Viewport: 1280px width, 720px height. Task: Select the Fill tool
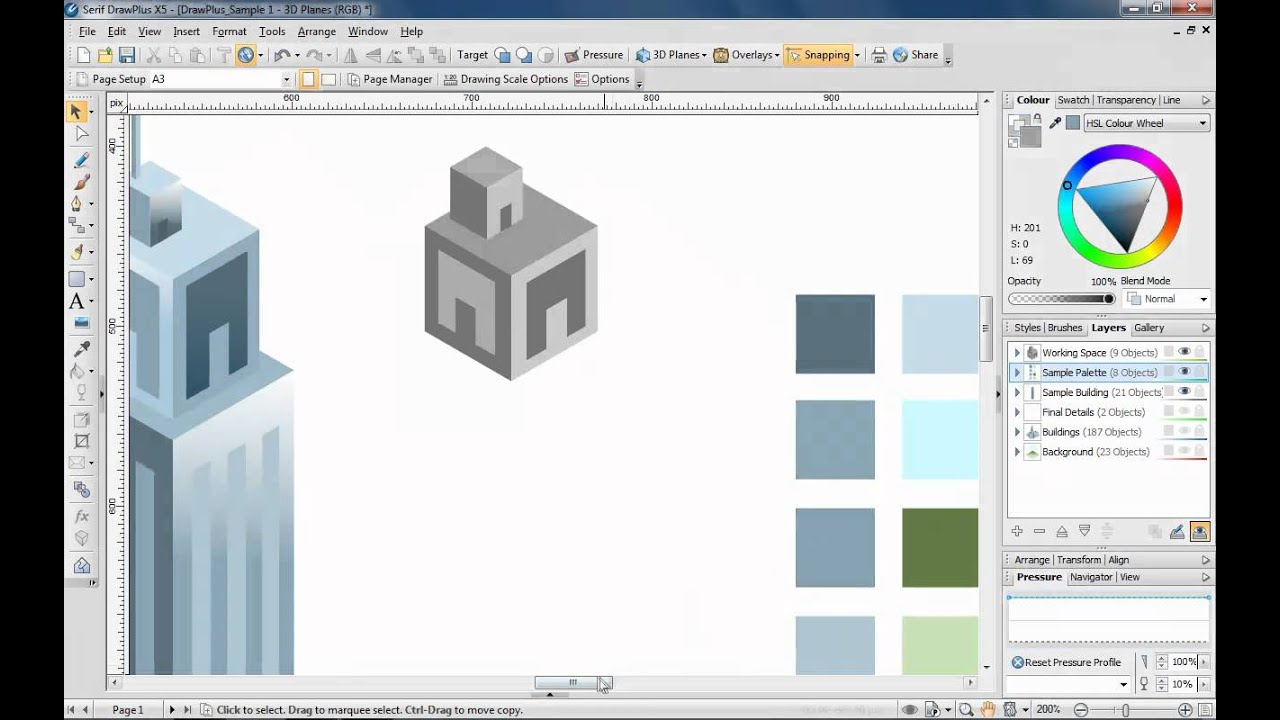78,371
